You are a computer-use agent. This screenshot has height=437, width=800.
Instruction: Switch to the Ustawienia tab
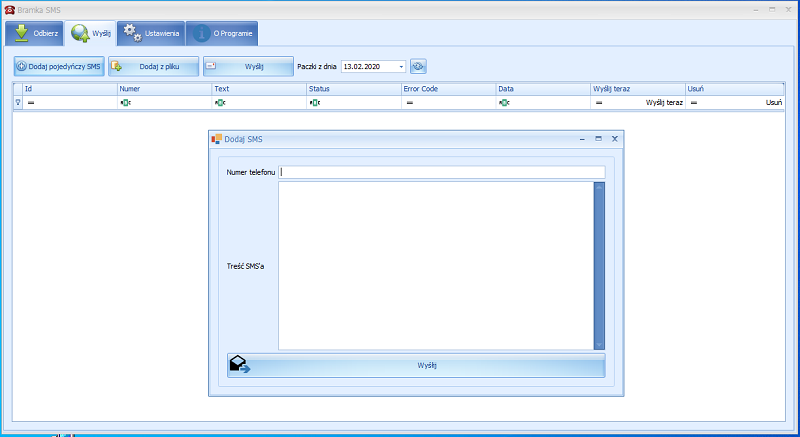[x=151, y=33]
